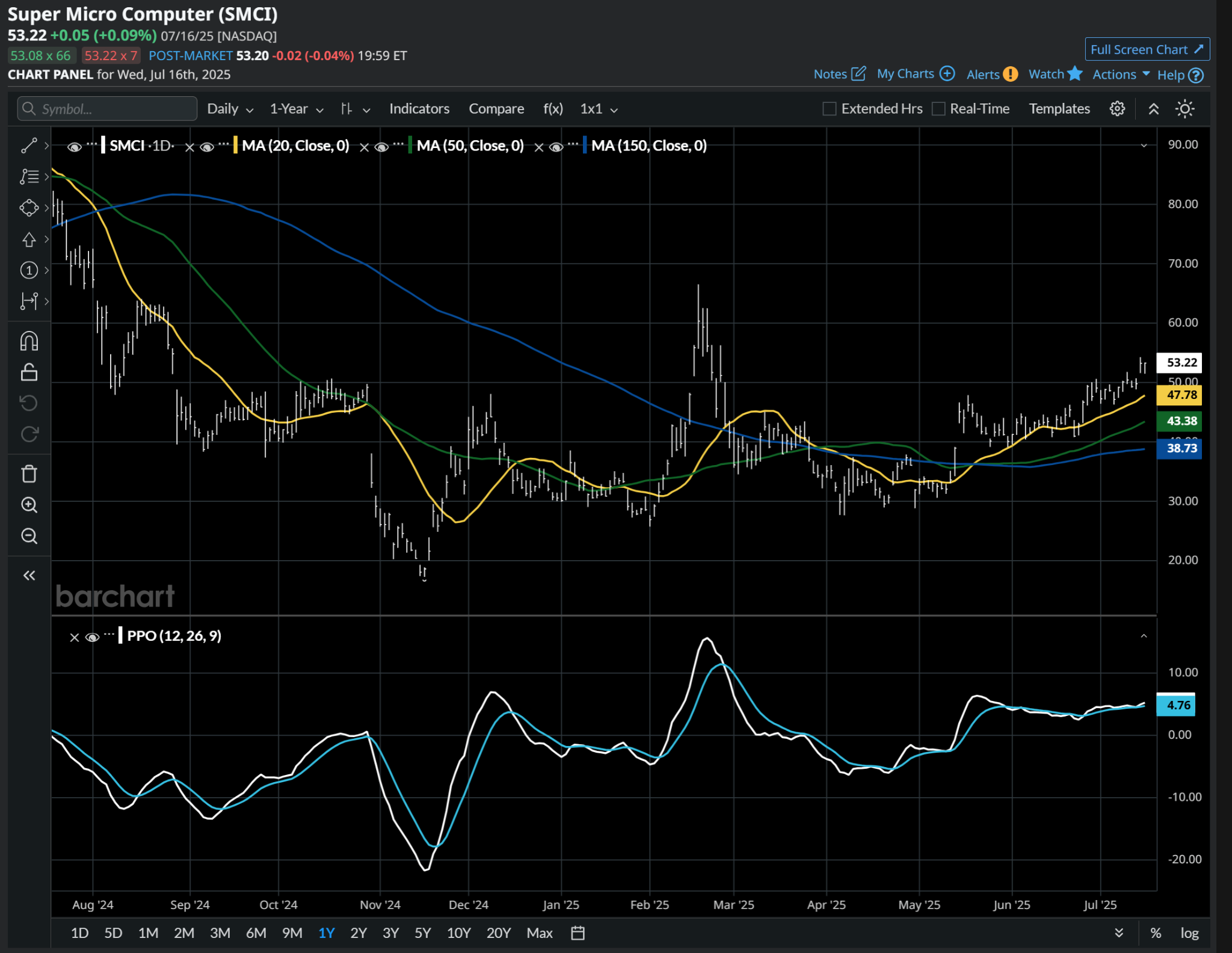Screen dimensions: 1232x953
Task: Switch to light theme sun icon
Action: coord(1184,109)
